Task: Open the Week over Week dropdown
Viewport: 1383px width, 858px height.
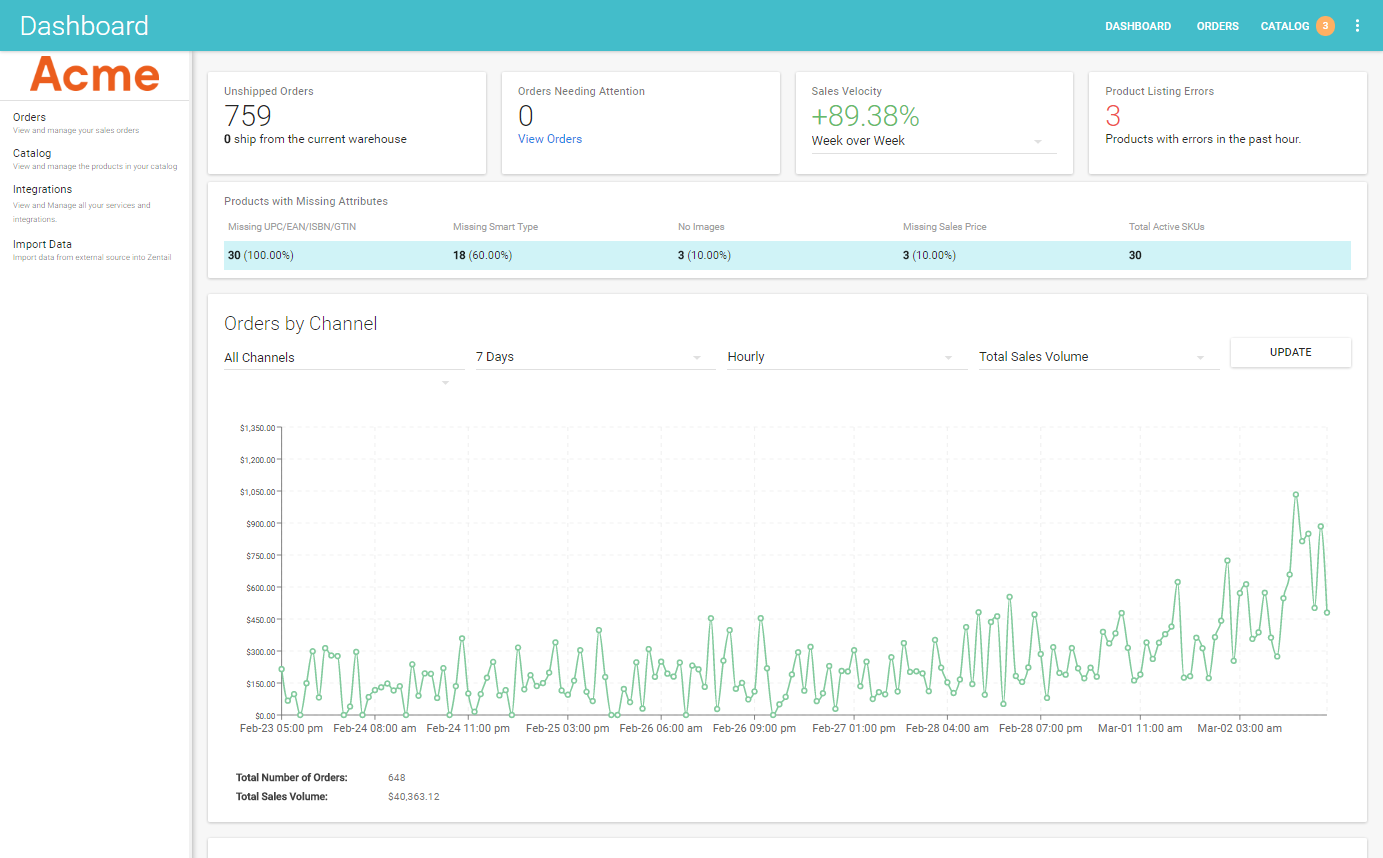Action: point(934,141)
